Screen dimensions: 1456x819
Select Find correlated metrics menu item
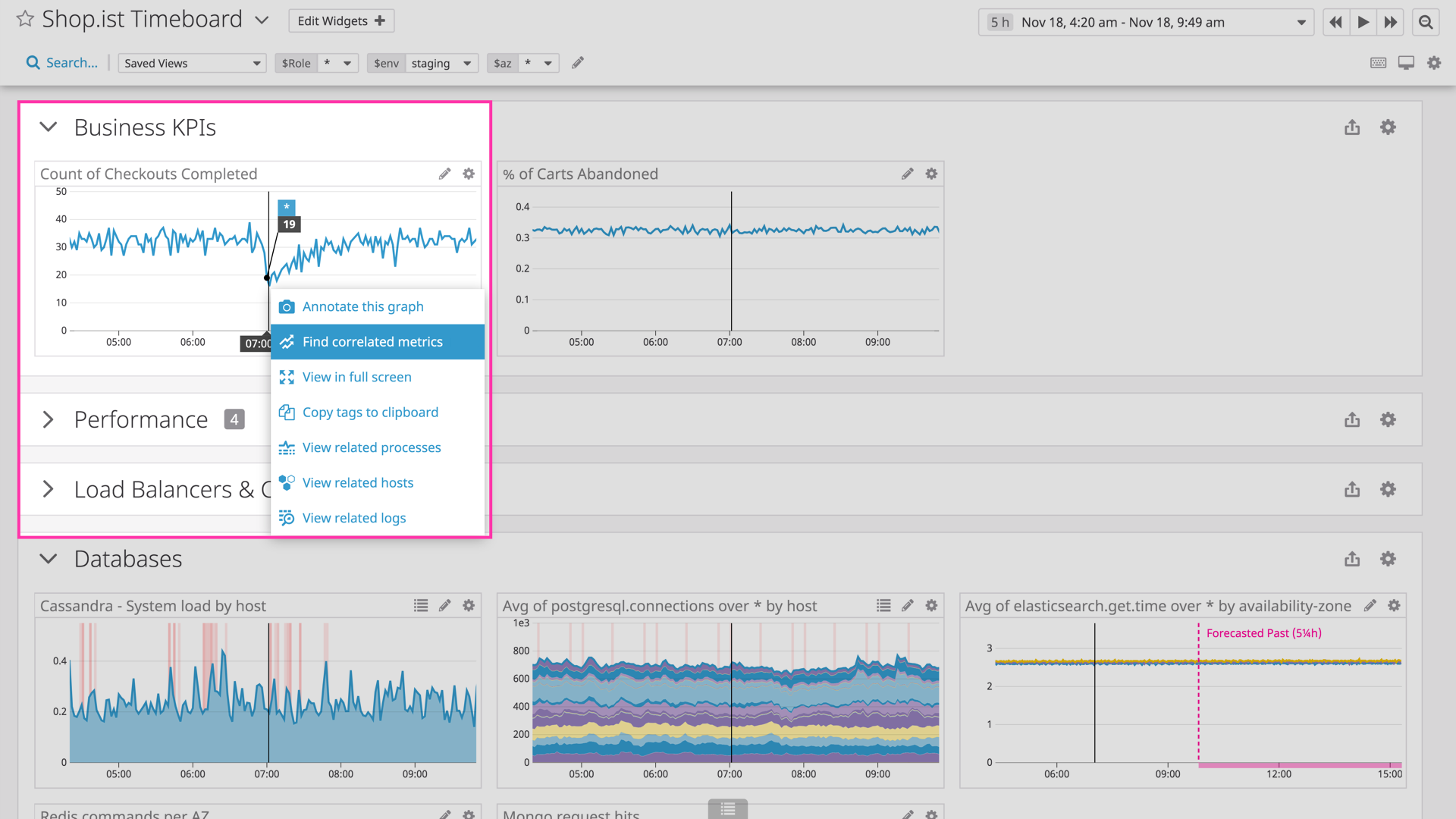point(372,342)
